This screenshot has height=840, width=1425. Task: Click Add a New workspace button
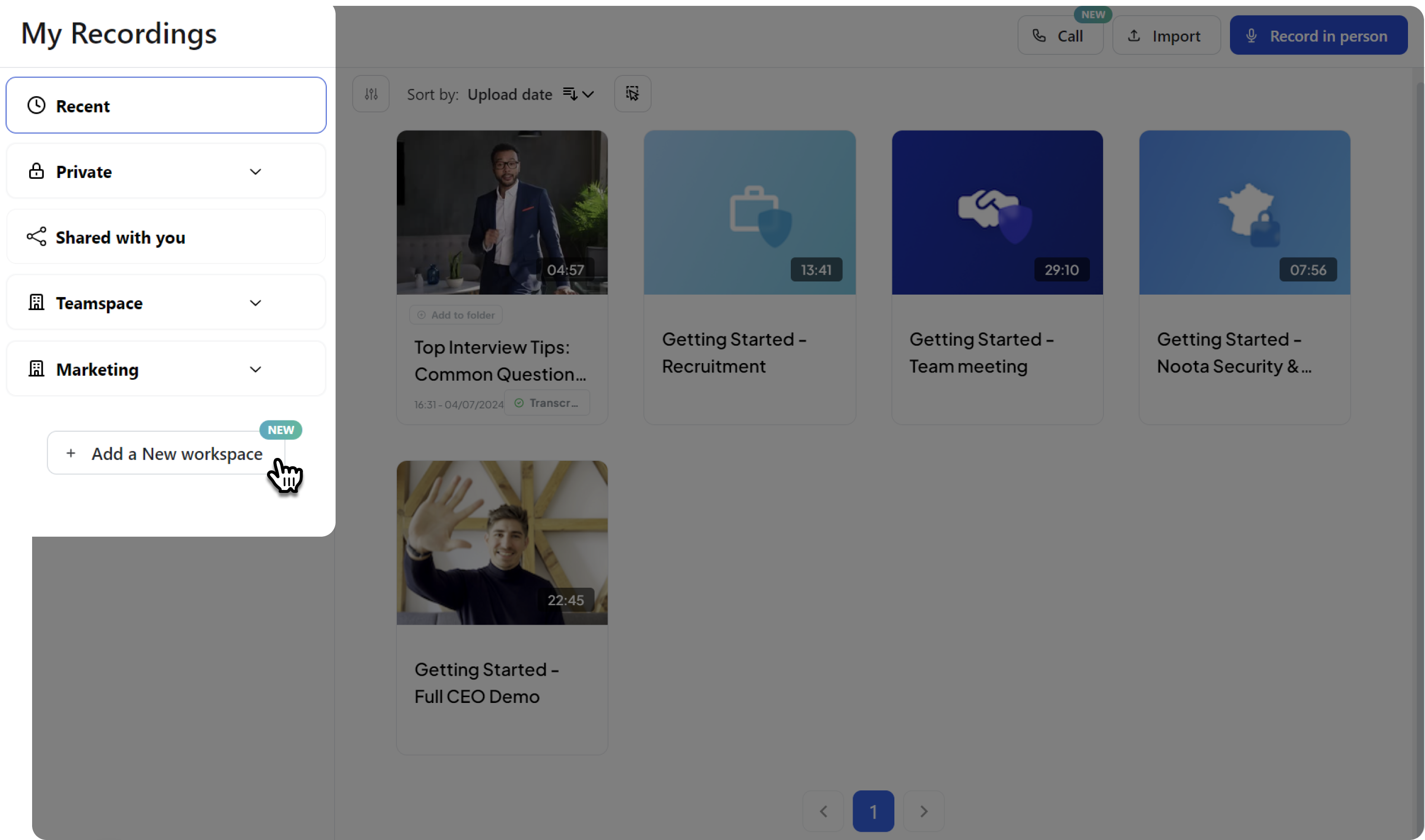(x=165, y=454)
